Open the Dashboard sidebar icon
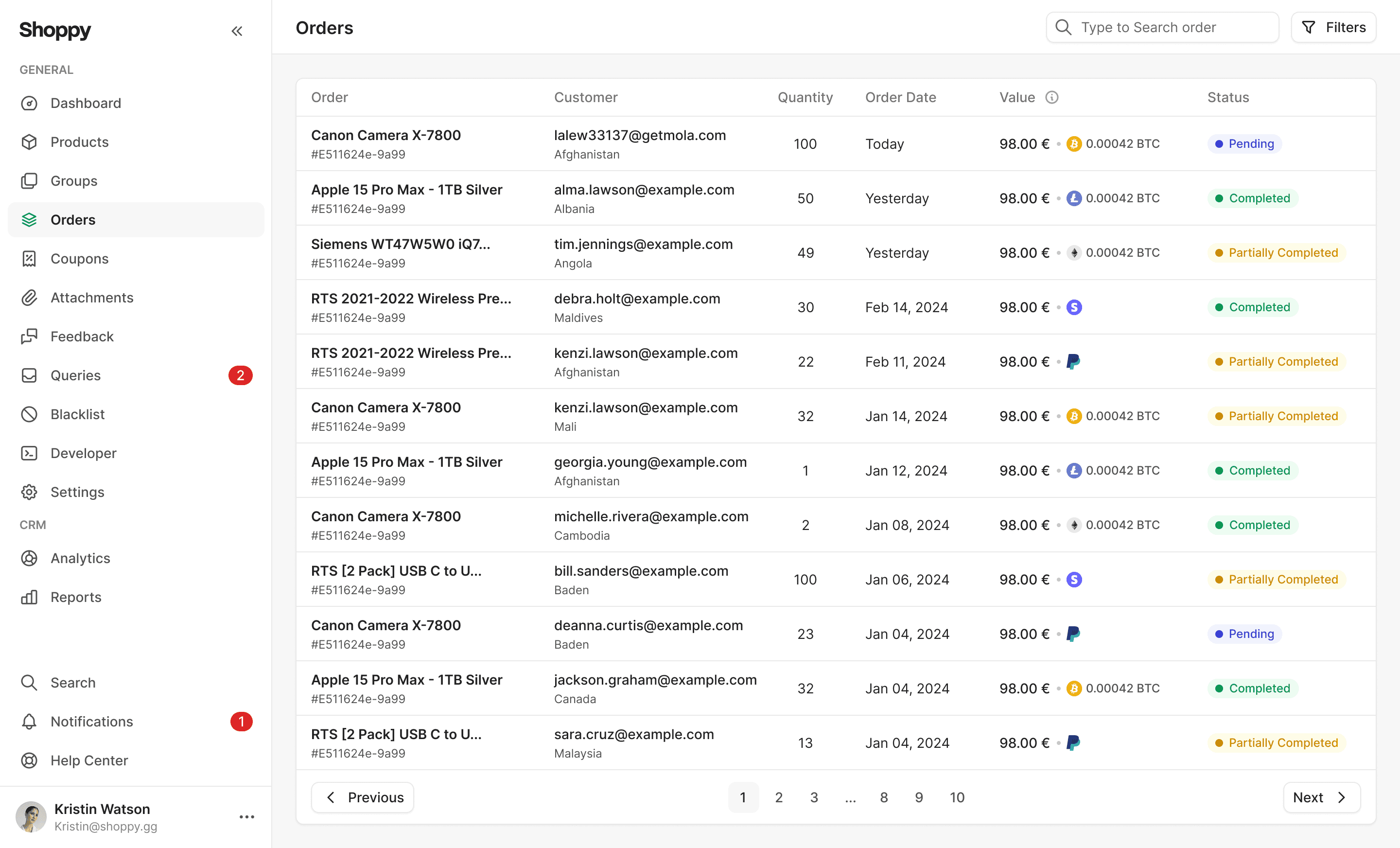Viewport: 1400px width, 848px height. [x=29, y=103]
